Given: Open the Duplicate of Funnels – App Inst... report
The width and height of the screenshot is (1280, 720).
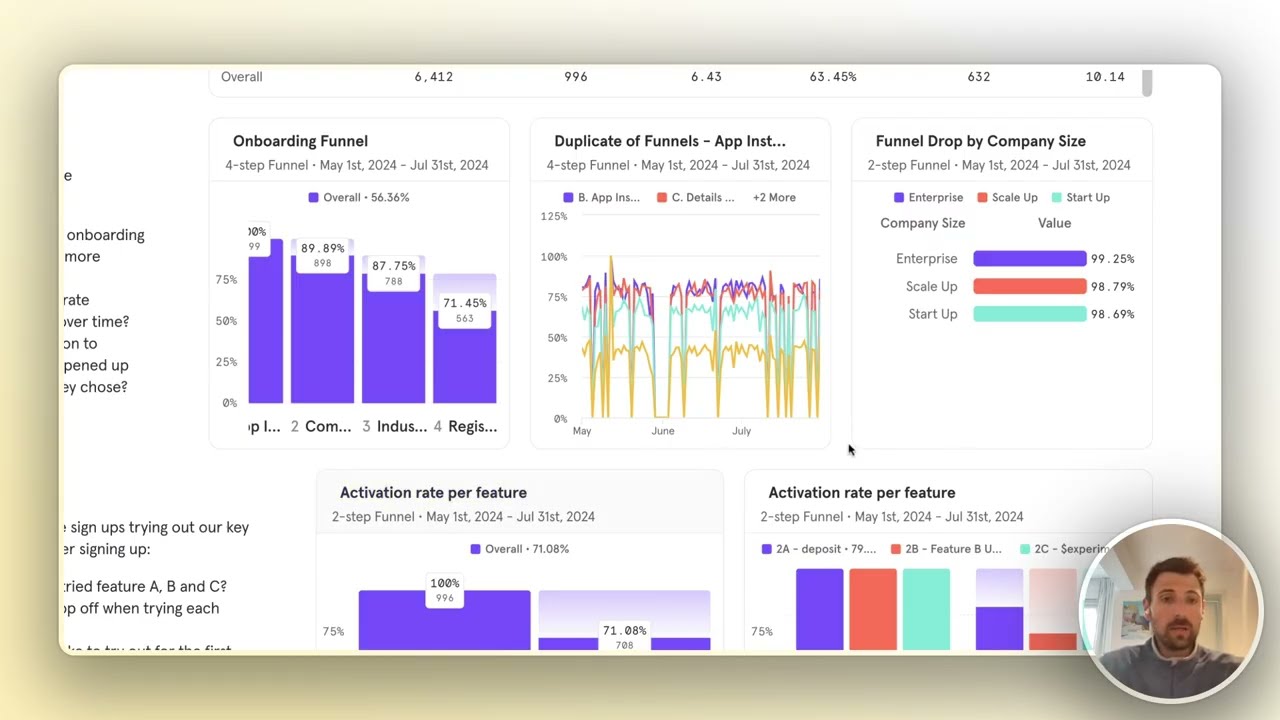Looking at the screenshot, I should click(x=670, y=141).
